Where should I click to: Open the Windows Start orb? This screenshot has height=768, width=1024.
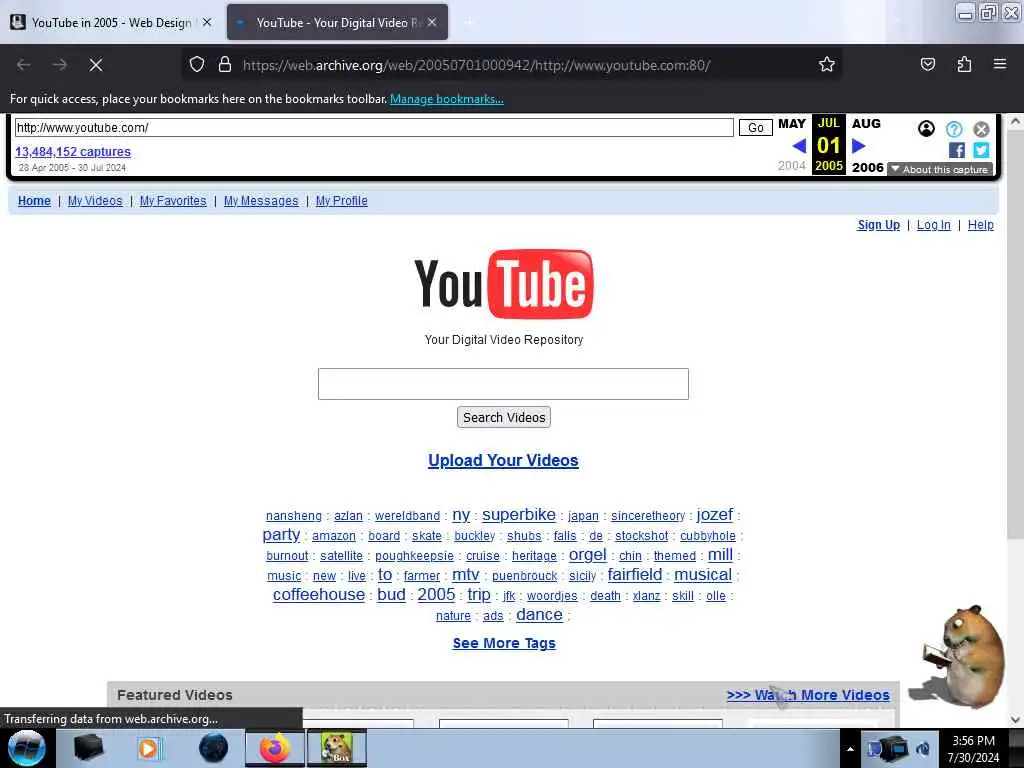[26, 748]
